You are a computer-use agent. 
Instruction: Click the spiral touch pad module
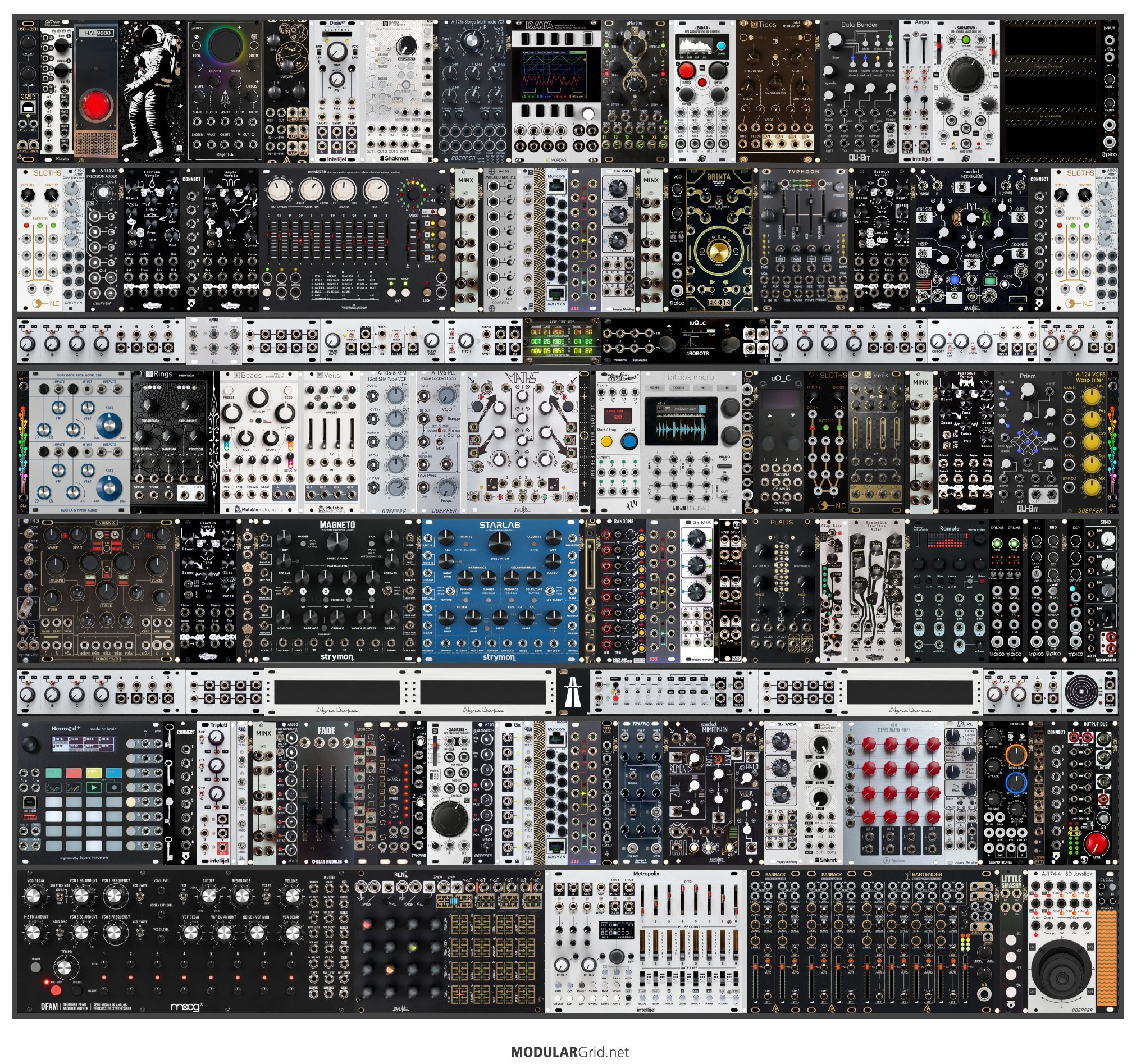click(1081, 692)
